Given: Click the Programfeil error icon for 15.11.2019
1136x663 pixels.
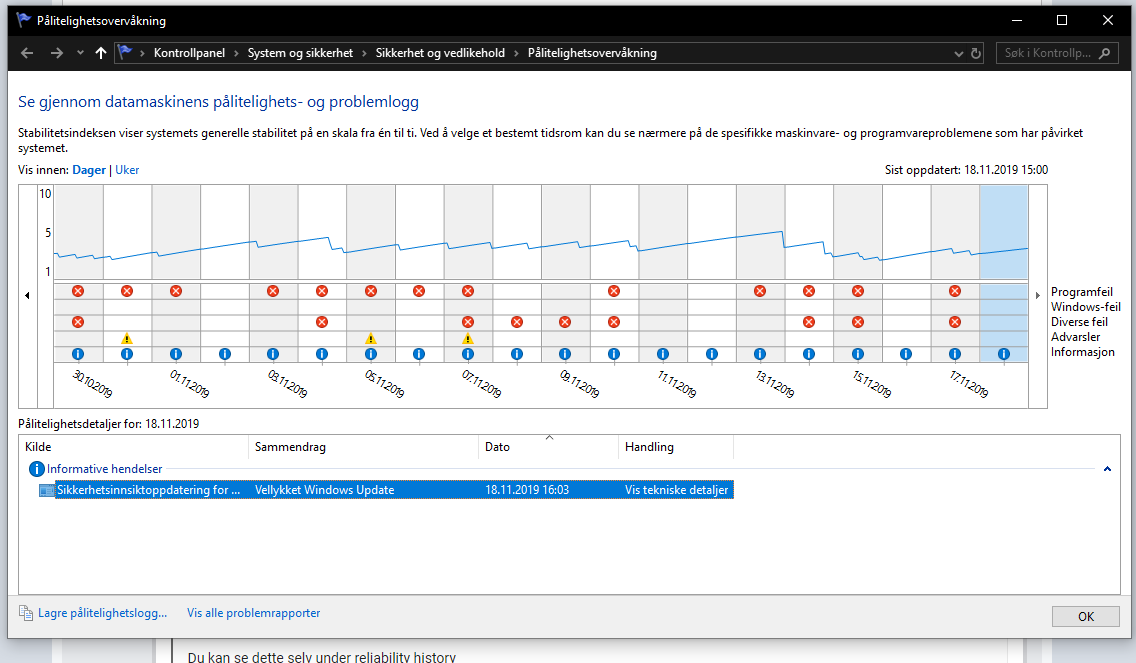Looking at the screenshot, I should [x=858, y=291].
